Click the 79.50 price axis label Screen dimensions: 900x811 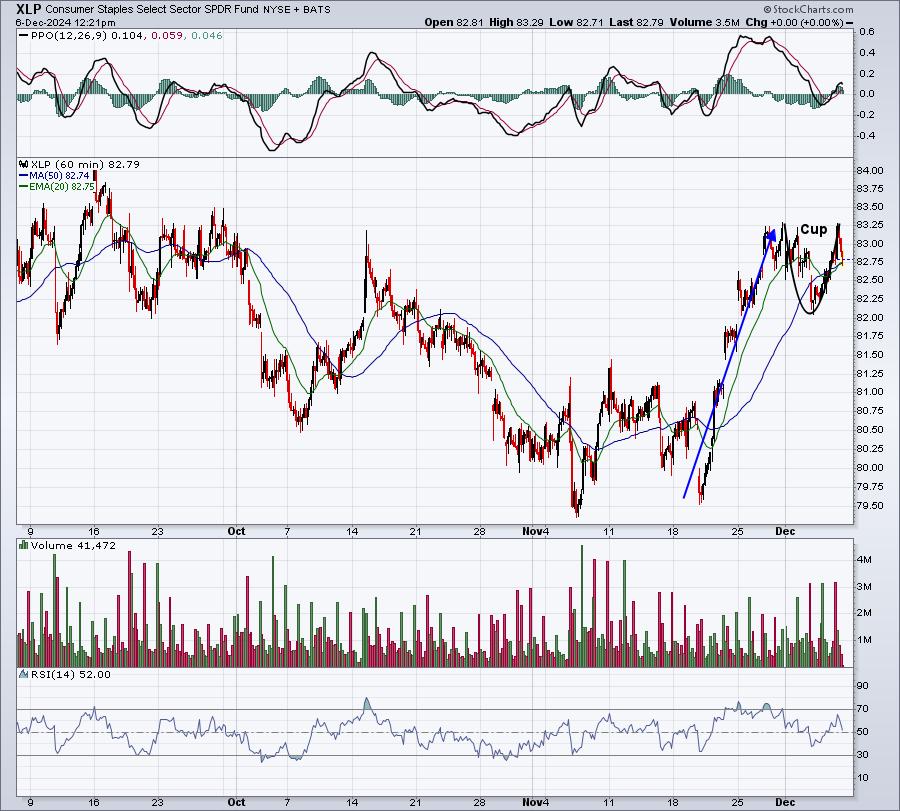tap(870, 506)
